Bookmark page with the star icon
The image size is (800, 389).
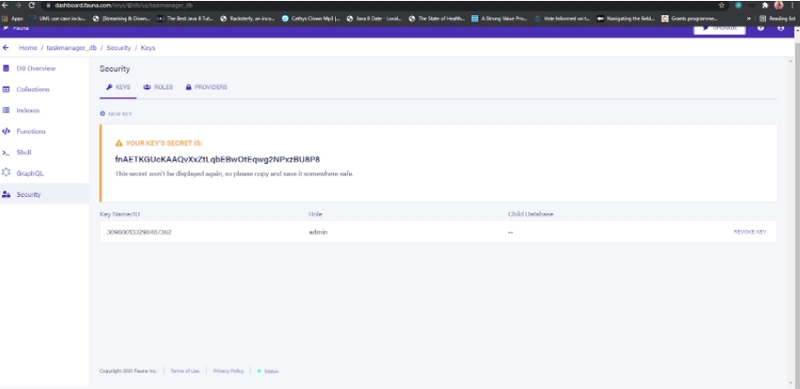721,5
